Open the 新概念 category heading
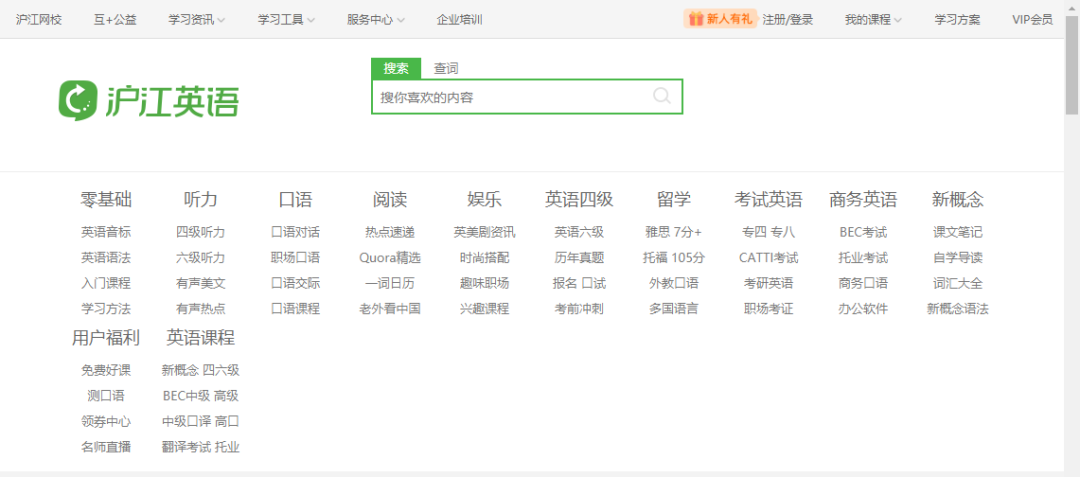 click(x=958, y=200)
